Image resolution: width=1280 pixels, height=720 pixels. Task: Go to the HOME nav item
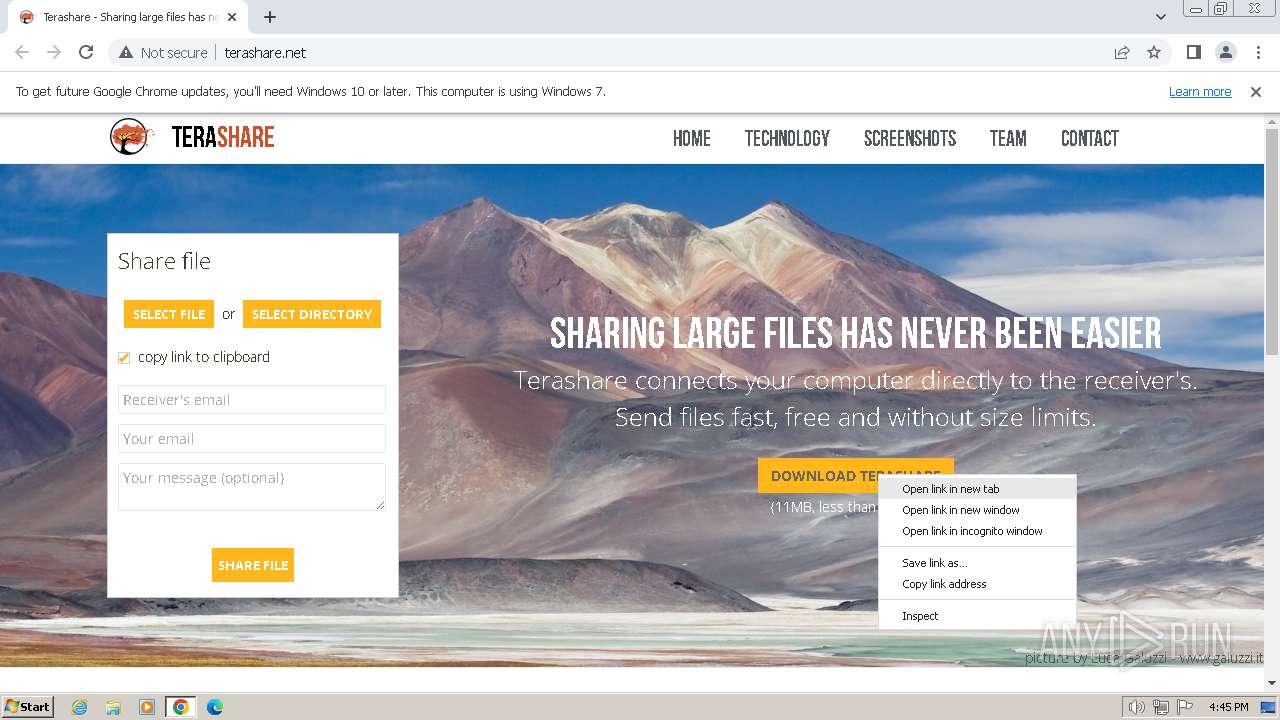pos(691,139)
